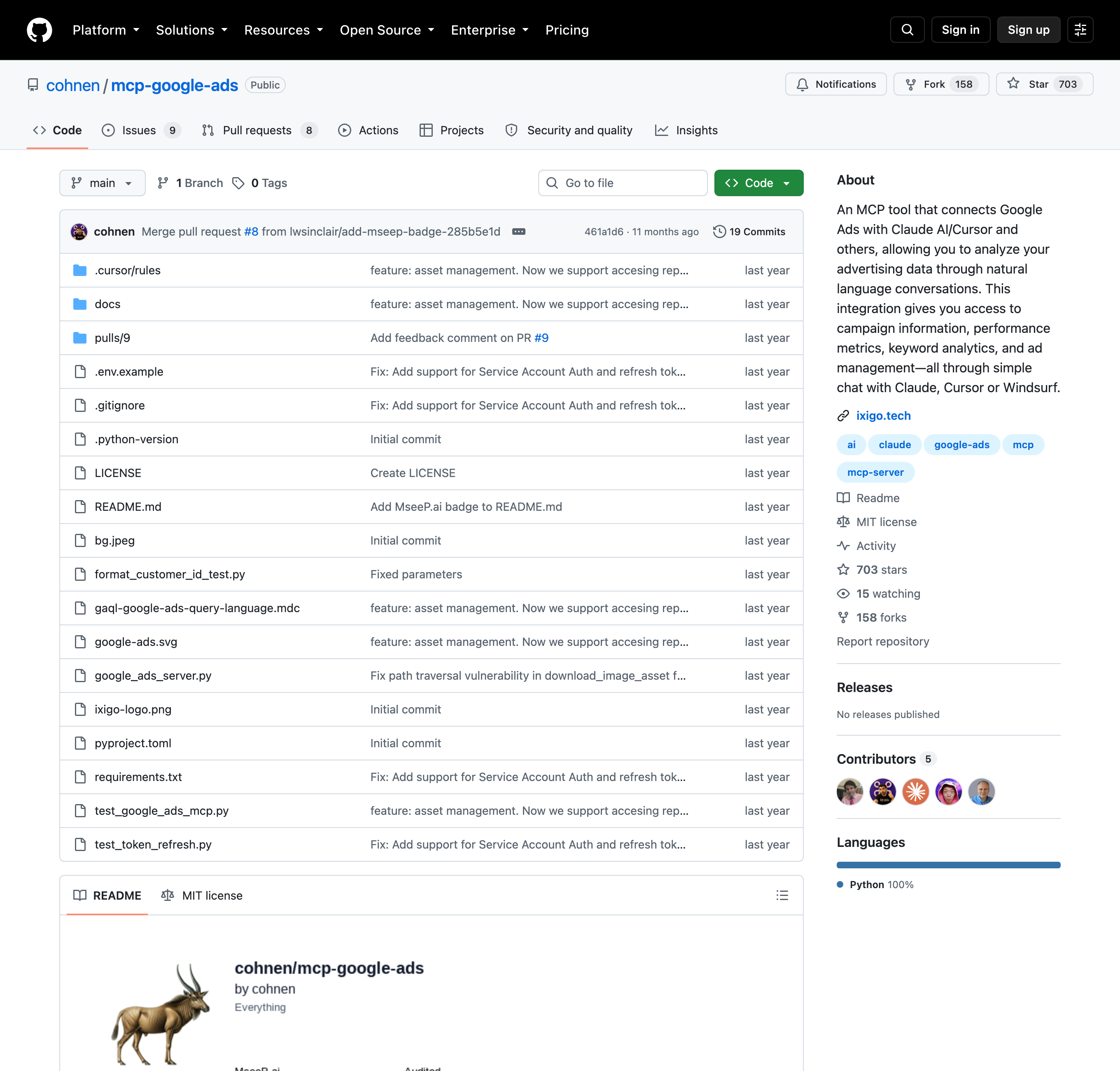Click the Python language bar

948,865
